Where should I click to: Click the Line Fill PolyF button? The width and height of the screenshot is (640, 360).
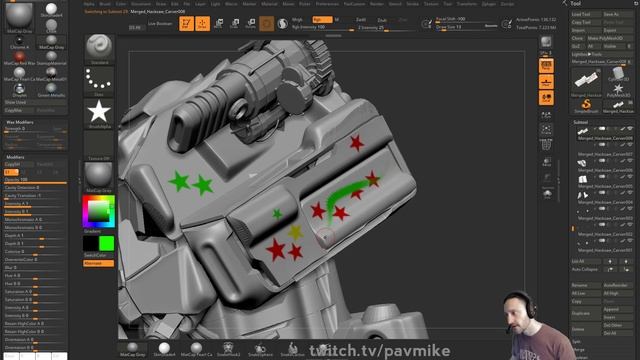(547, 144)
